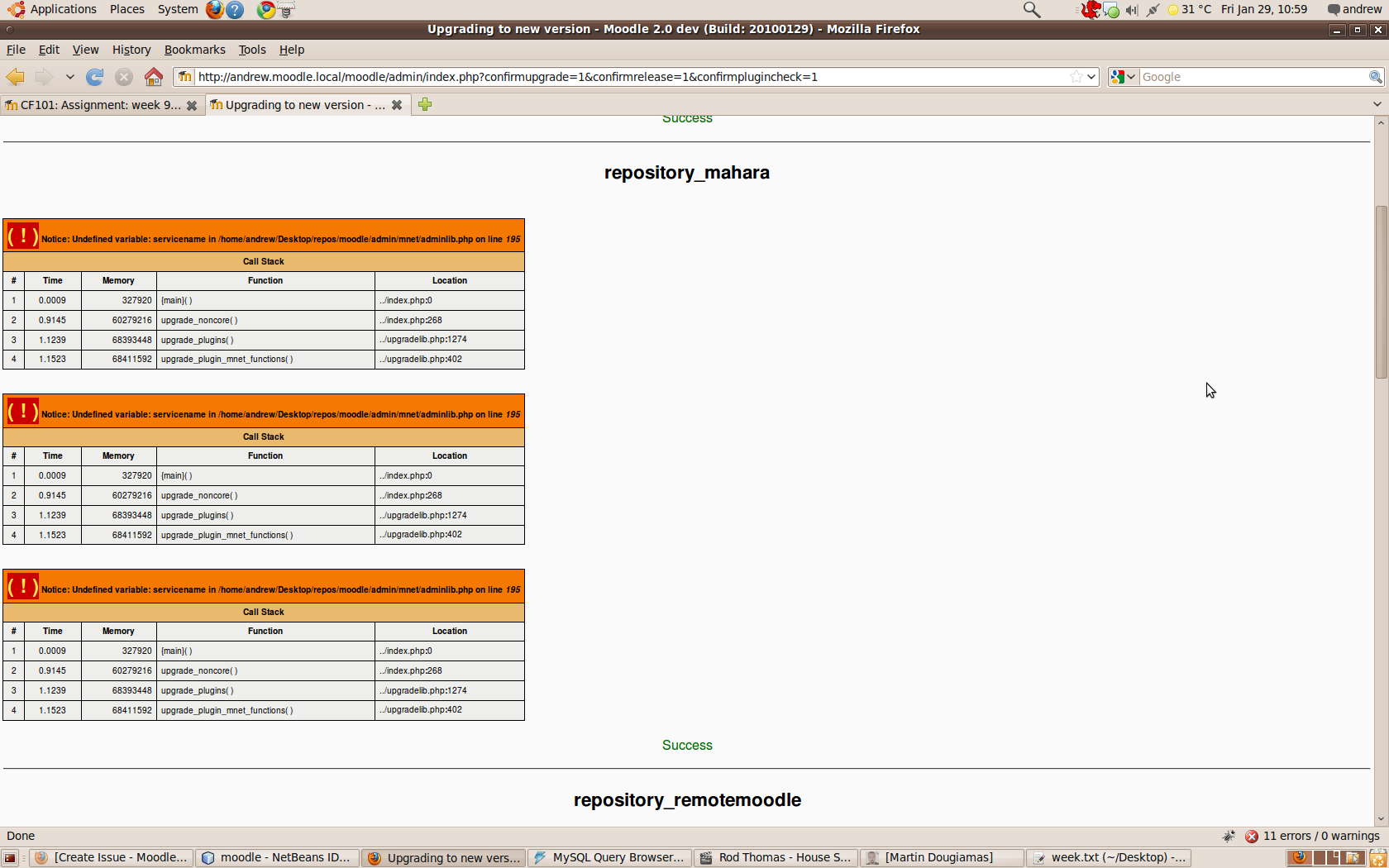Click the vertical scrollbar thumb
The image size is (1389, 868).
[x=1380, y=292]
